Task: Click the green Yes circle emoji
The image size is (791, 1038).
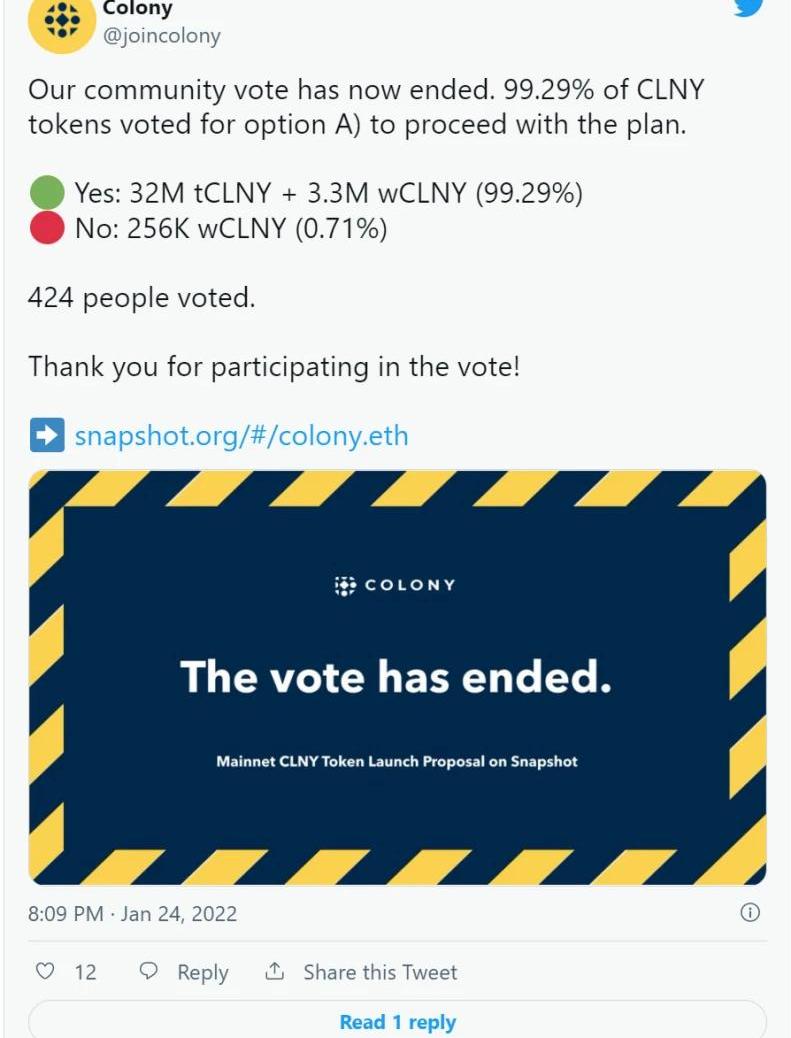Action: 47,193
